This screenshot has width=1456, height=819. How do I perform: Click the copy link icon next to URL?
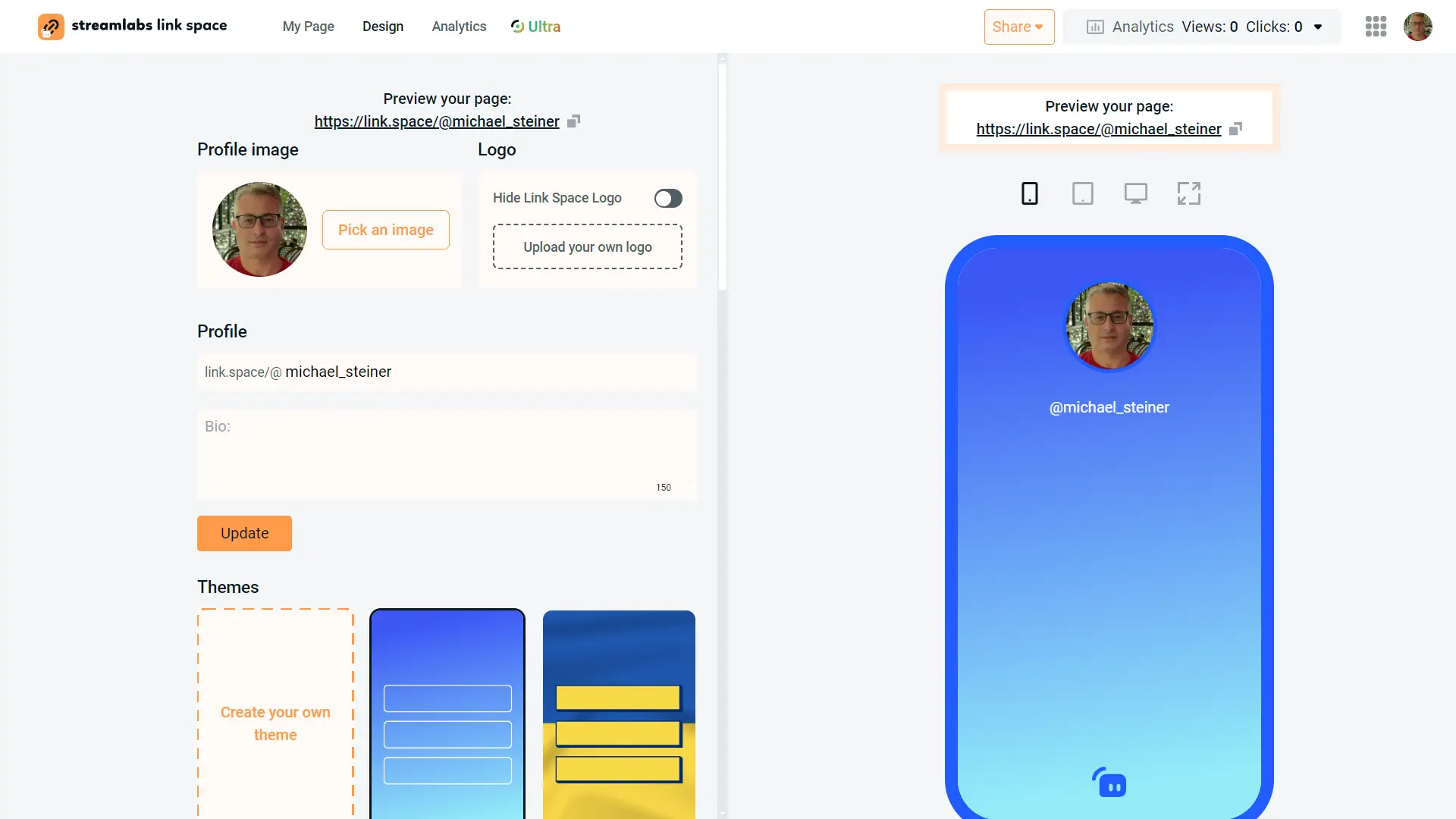[x=574, y=121]
